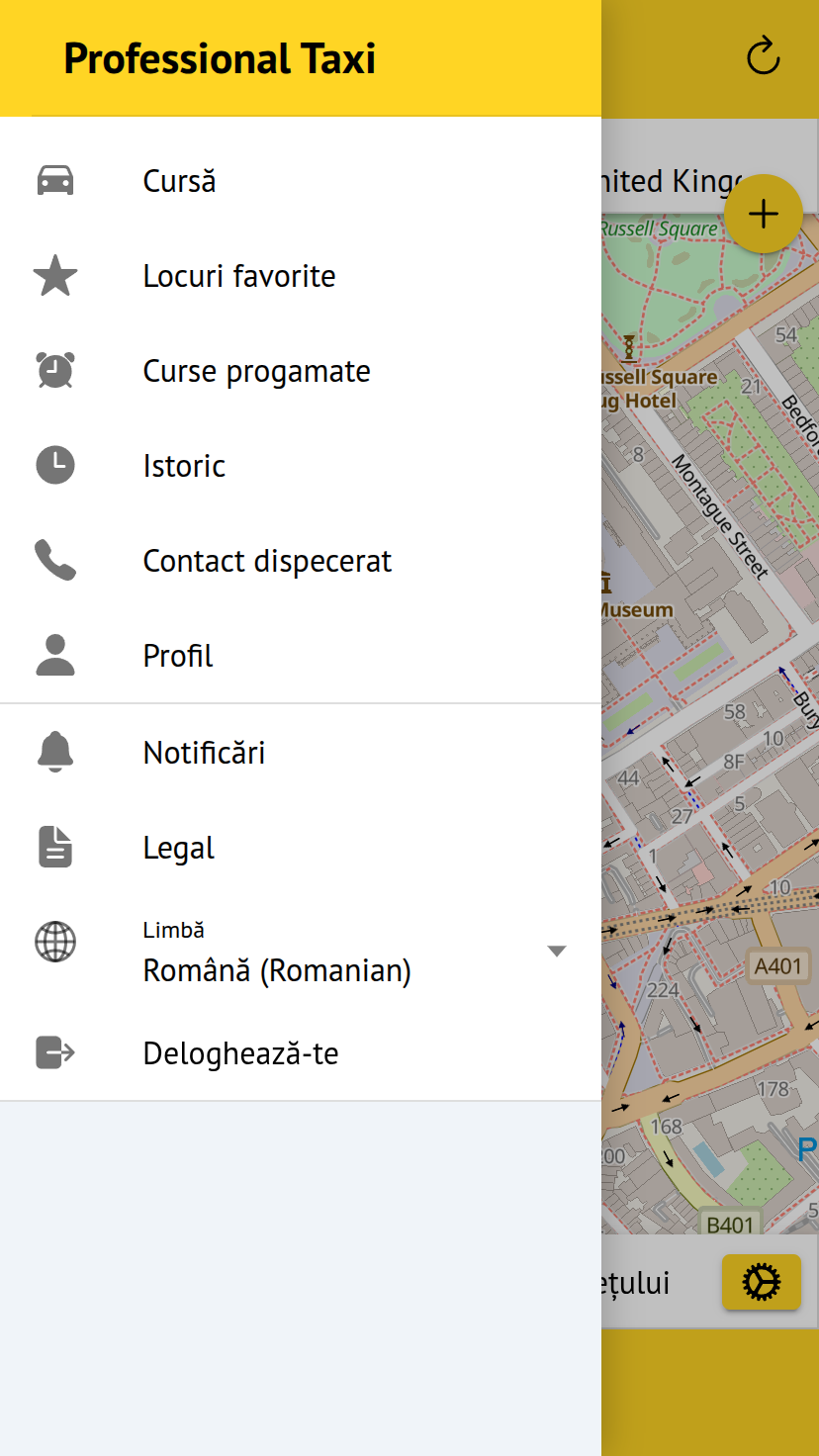Screen dimensions: 819x1456
Task: Tap the Deloghează-te logout option
Action: 240,1053
